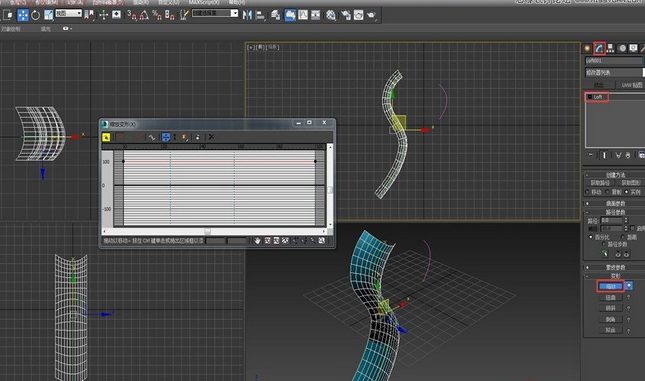This screenshot has height=381, width=645.
Task: Select the Loft entry in modifier stack
Action: [x=597, y=97]
